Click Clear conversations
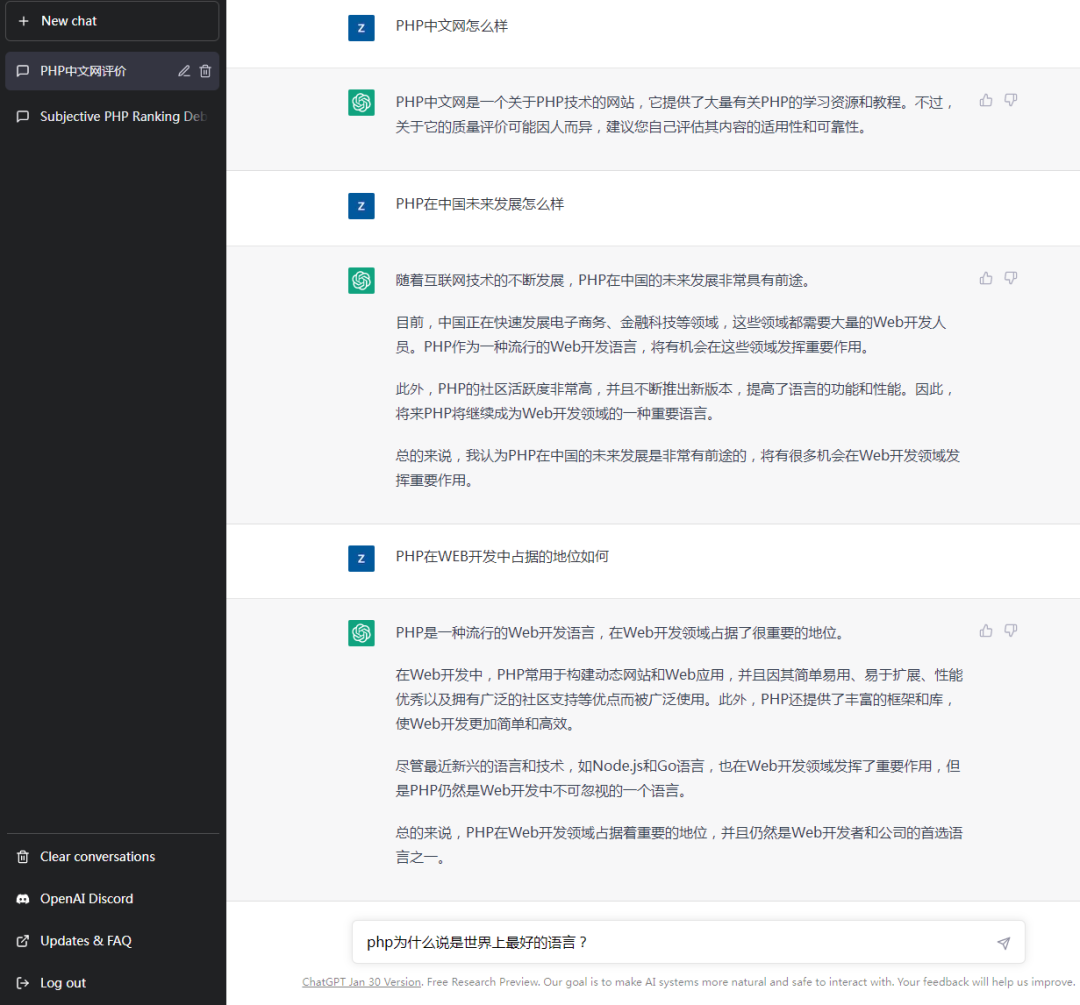The height and width of the screenshot is (1005, 1080). coord(112,856)
